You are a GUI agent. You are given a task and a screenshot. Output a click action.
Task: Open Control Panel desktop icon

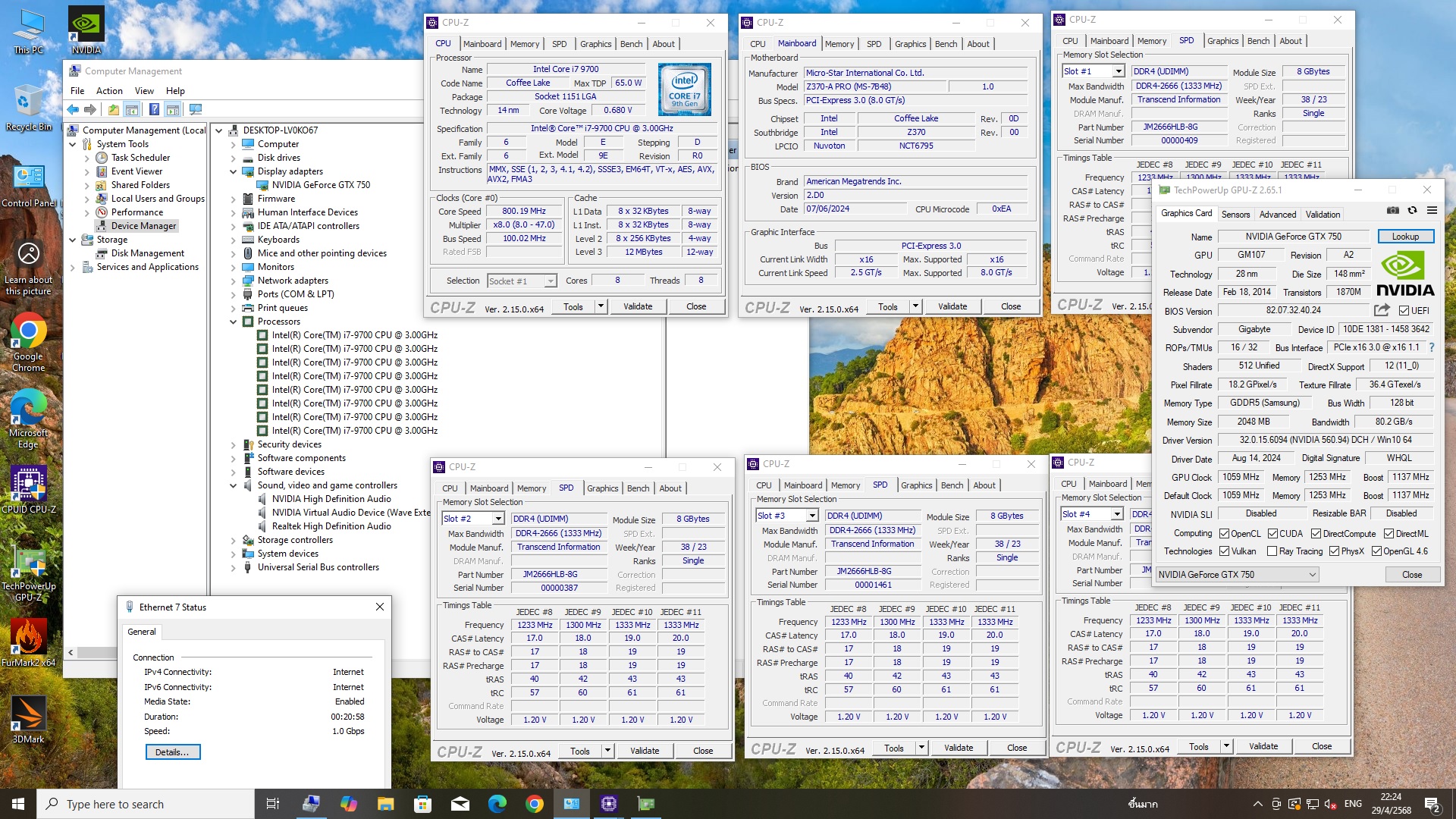click(x=29, y=186)
